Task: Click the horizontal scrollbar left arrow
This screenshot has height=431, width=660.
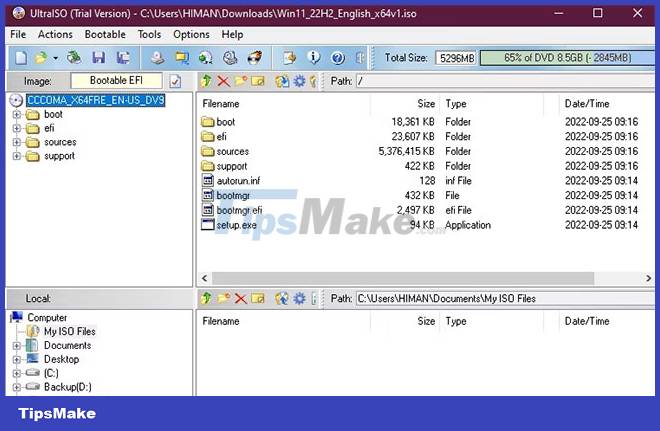Action: point(205,278)
